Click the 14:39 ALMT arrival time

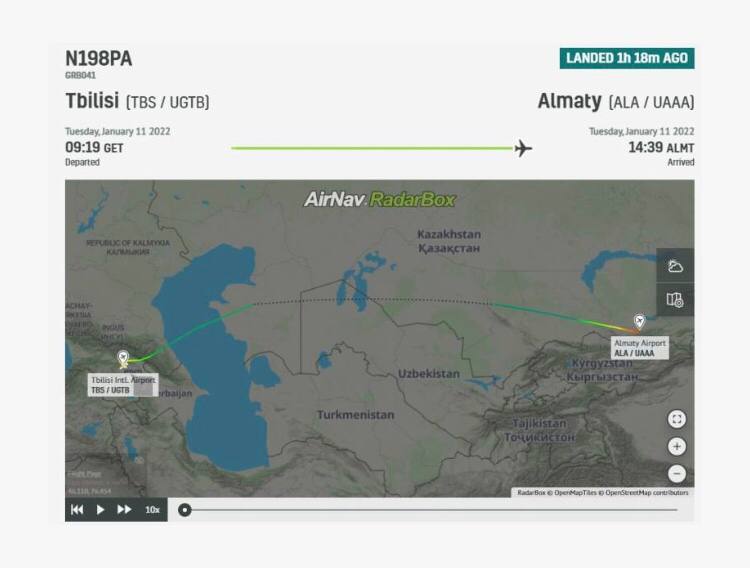point(662,147)
